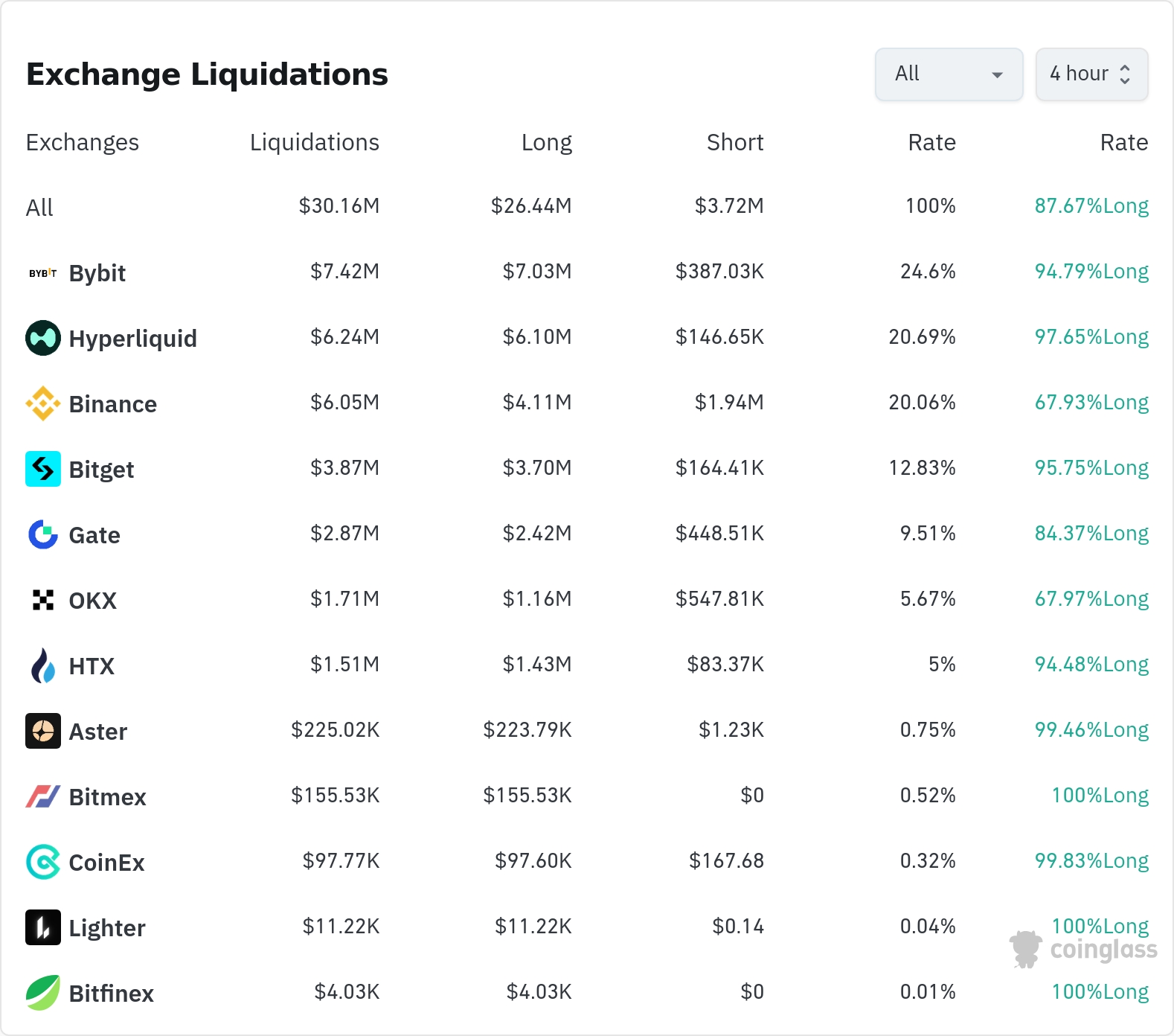1174x1036 pixels.
Task: Click the Gate exchange logo icon
Action: [x=42, y=534]
